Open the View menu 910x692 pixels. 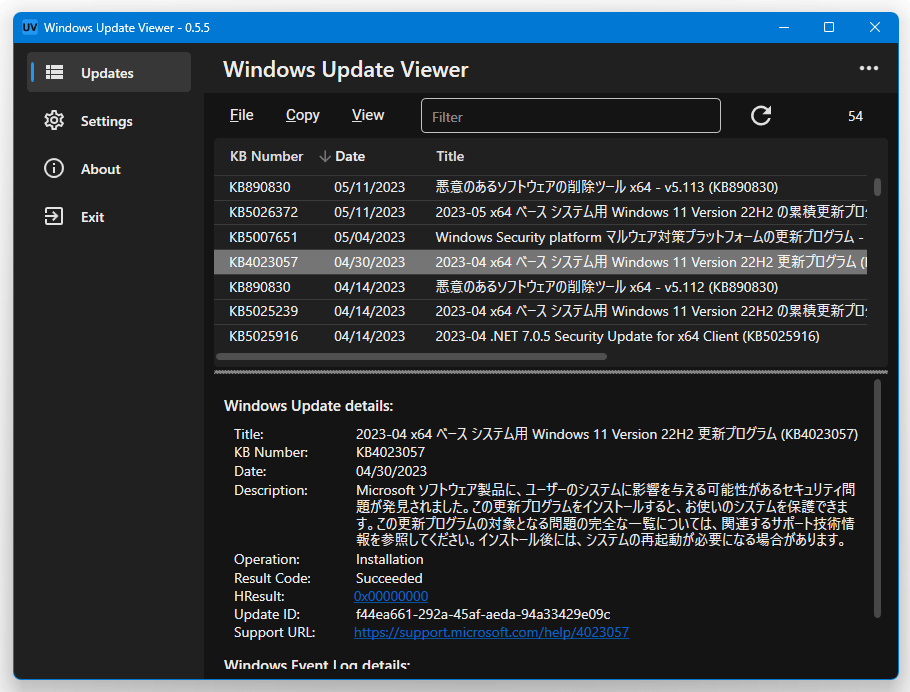click(x=368, y=115)
